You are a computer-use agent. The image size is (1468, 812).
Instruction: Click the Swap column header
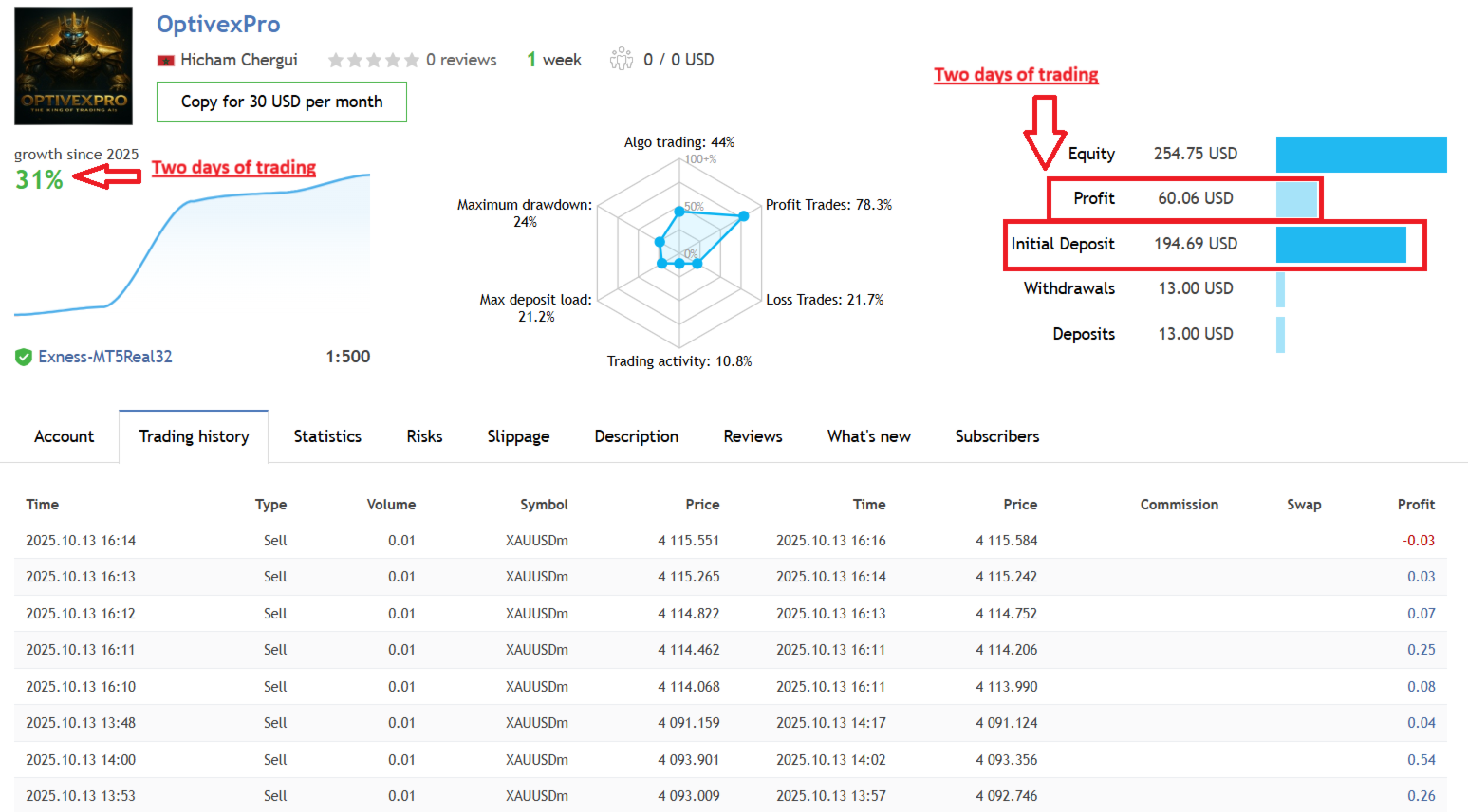click(x=1304, y=505)
